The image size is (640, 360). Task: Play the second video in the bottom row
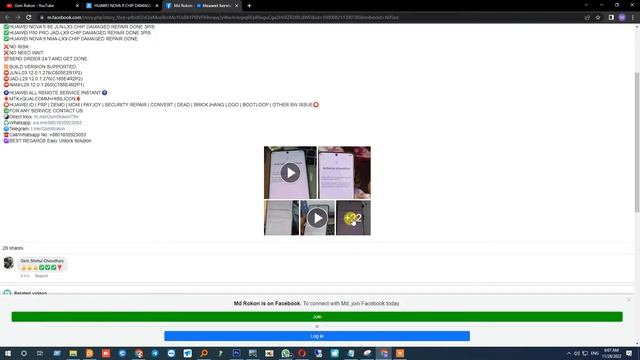317,218
